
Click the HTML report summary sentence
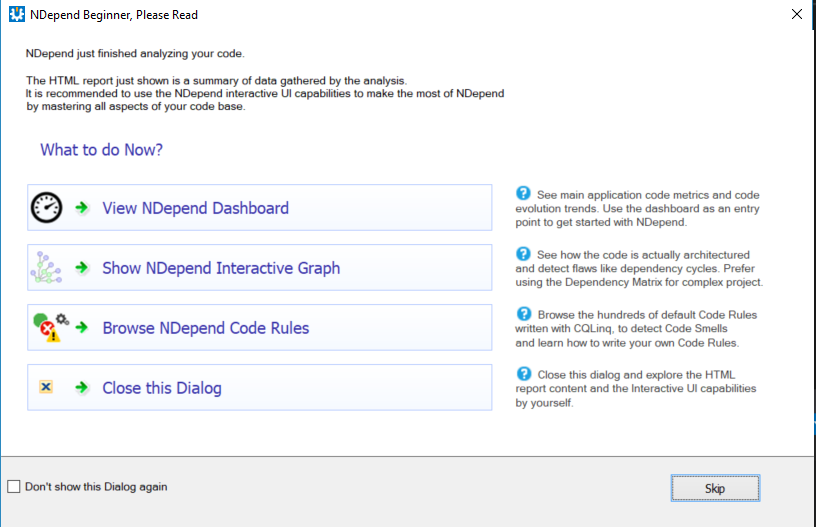pyautogui.click(x=216, y=81)
